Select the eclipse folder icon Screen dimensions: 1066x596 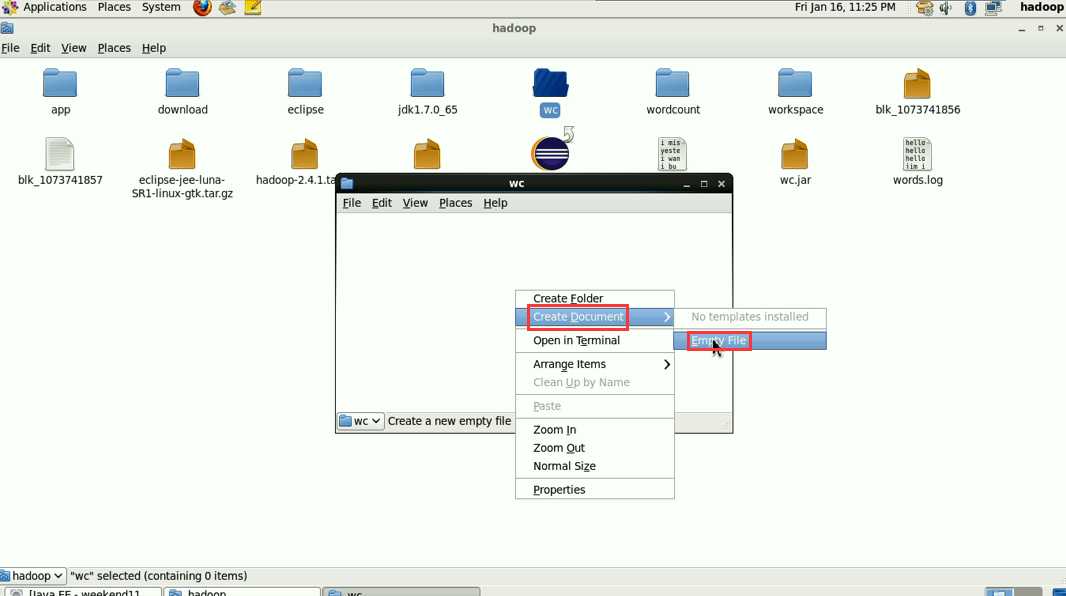(305, 84)
